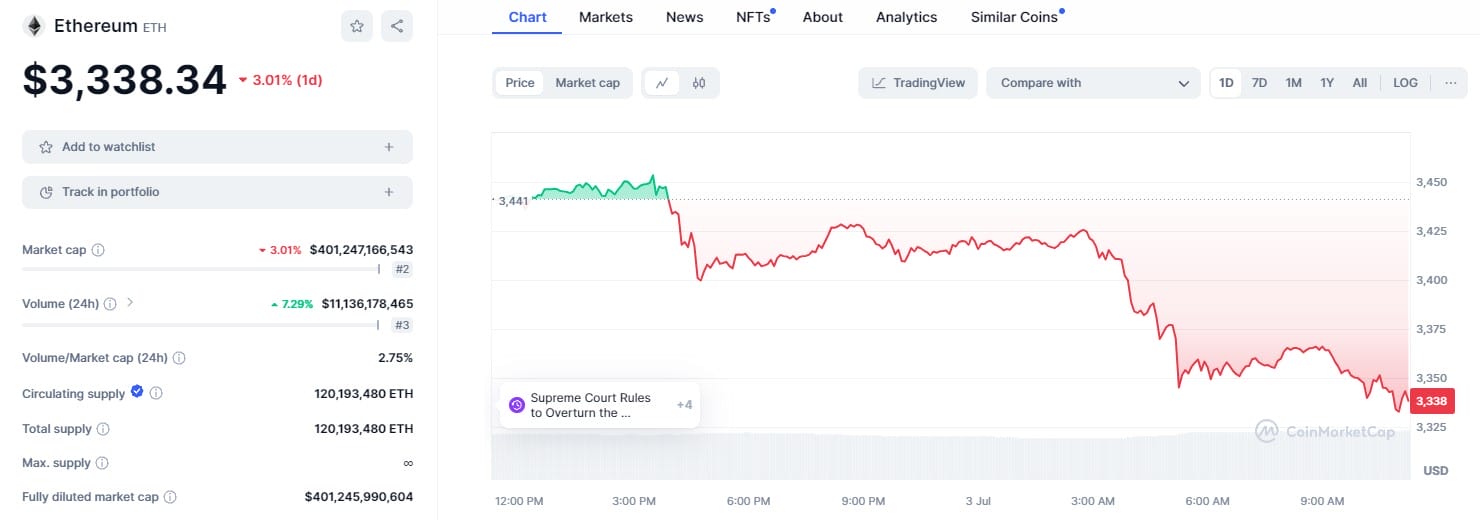Click info icon beside Circulating supply

click(156, 394)
